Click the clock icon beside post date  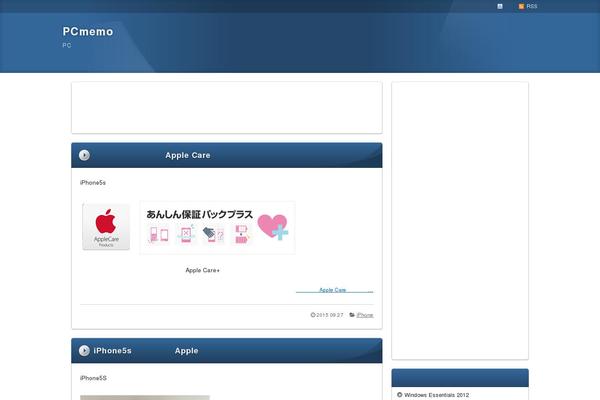(313, 315)
